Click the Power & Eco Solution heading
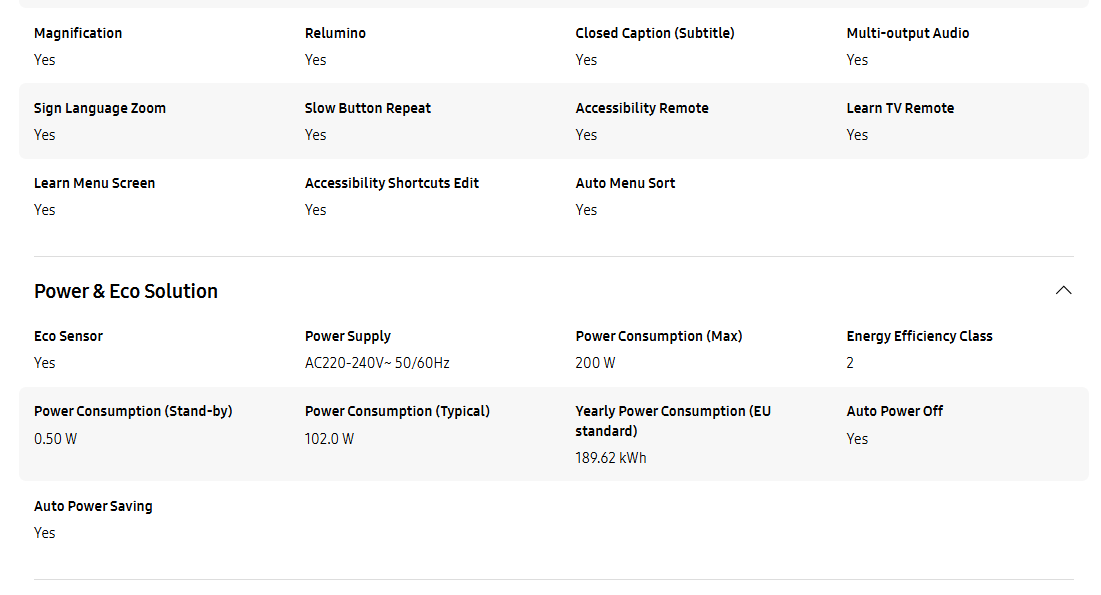1101x595 pixels. [x=126, y=291]
